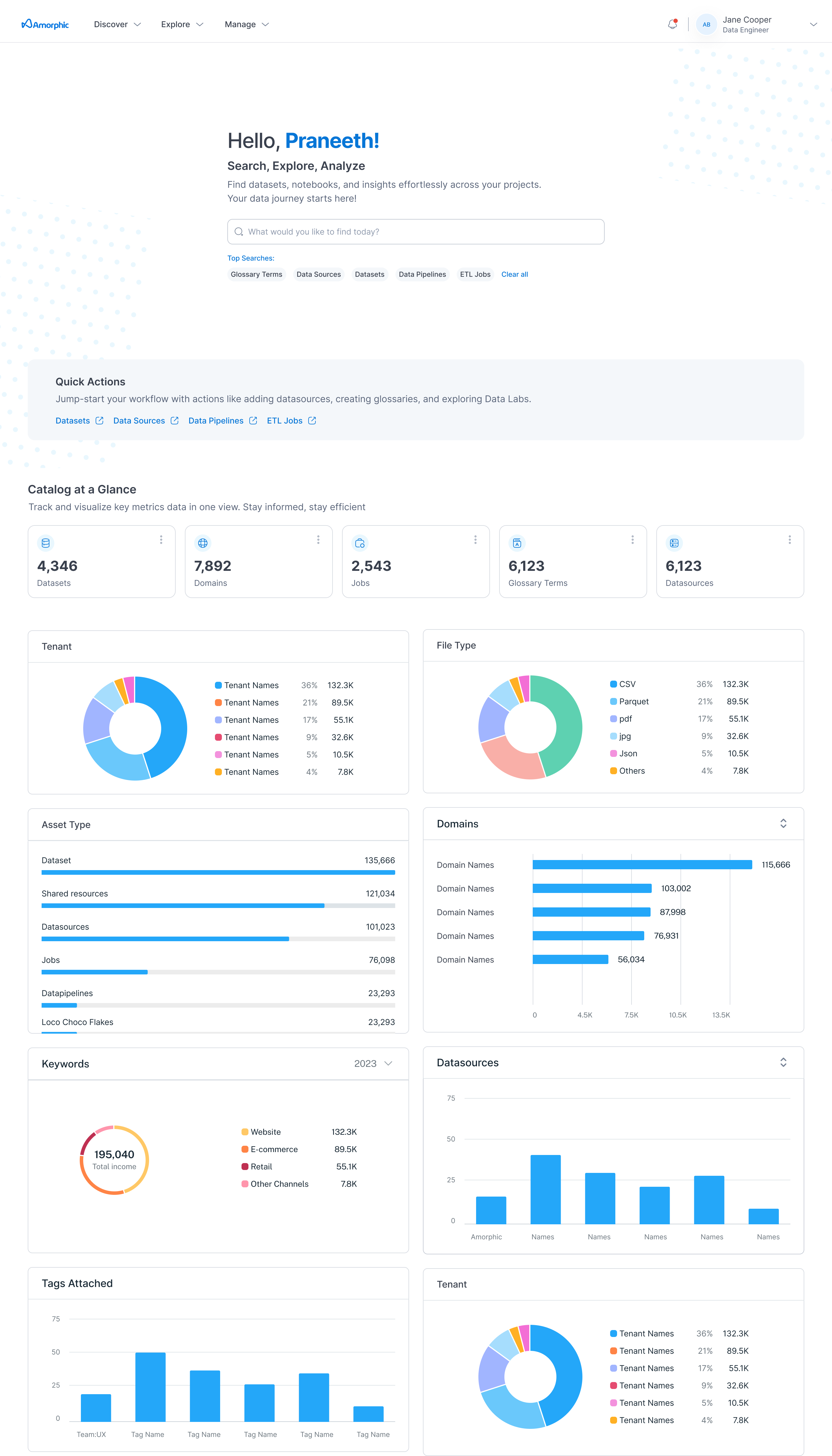832x1456 pixels.
Task: Click the external link icon beside ETL Jobs
Action: (x=312, y=421)
